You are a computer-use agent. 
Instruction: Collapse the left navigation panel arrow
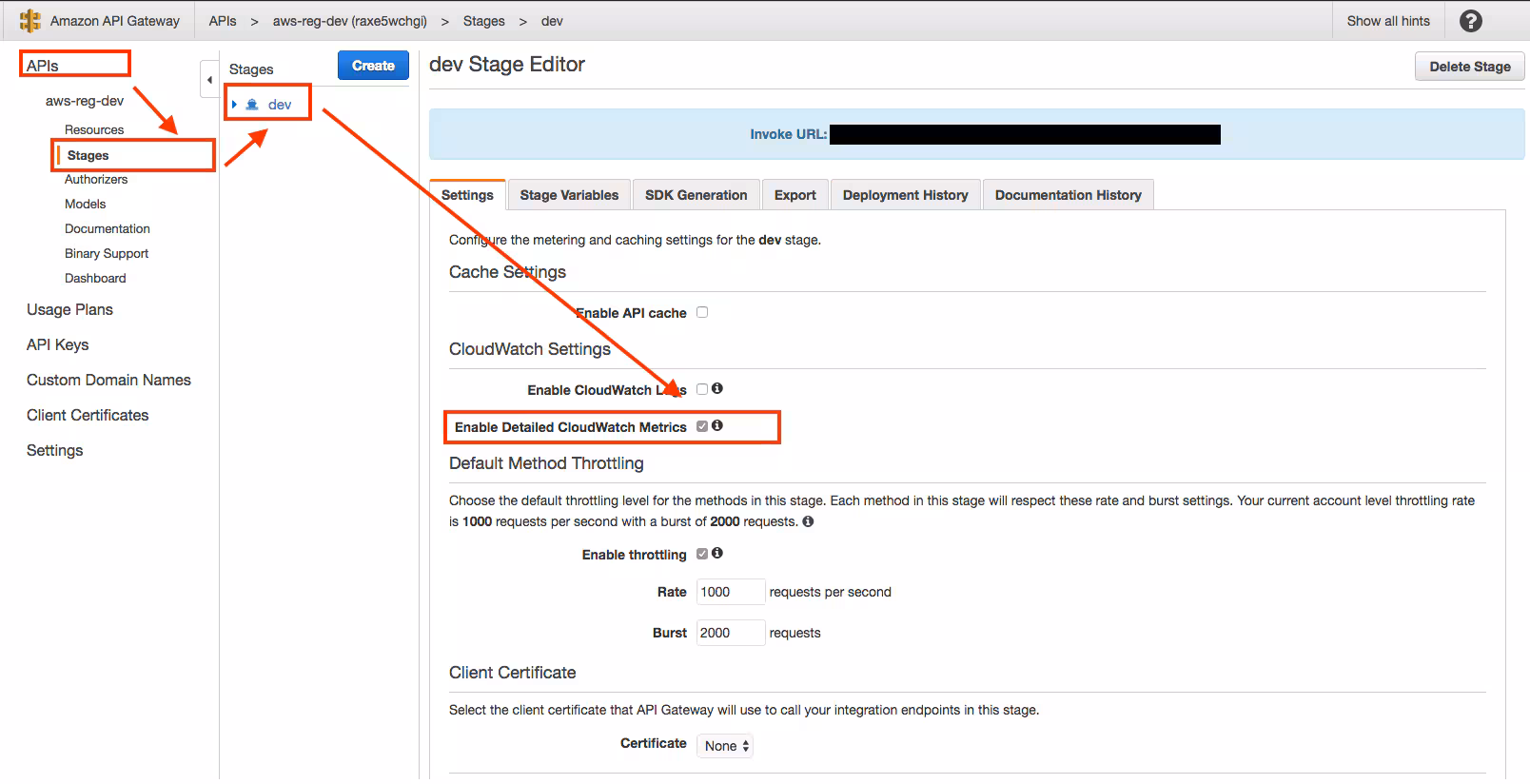coord(209,80)
